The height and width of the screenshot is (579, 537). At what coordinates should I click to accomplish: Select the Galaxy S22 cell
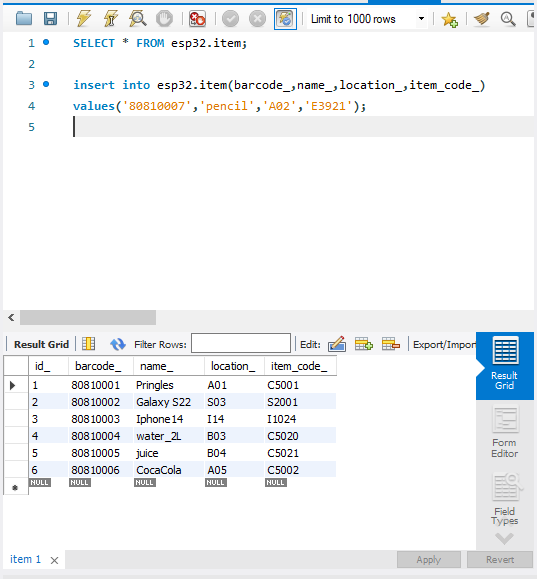(x=169, y=402)
